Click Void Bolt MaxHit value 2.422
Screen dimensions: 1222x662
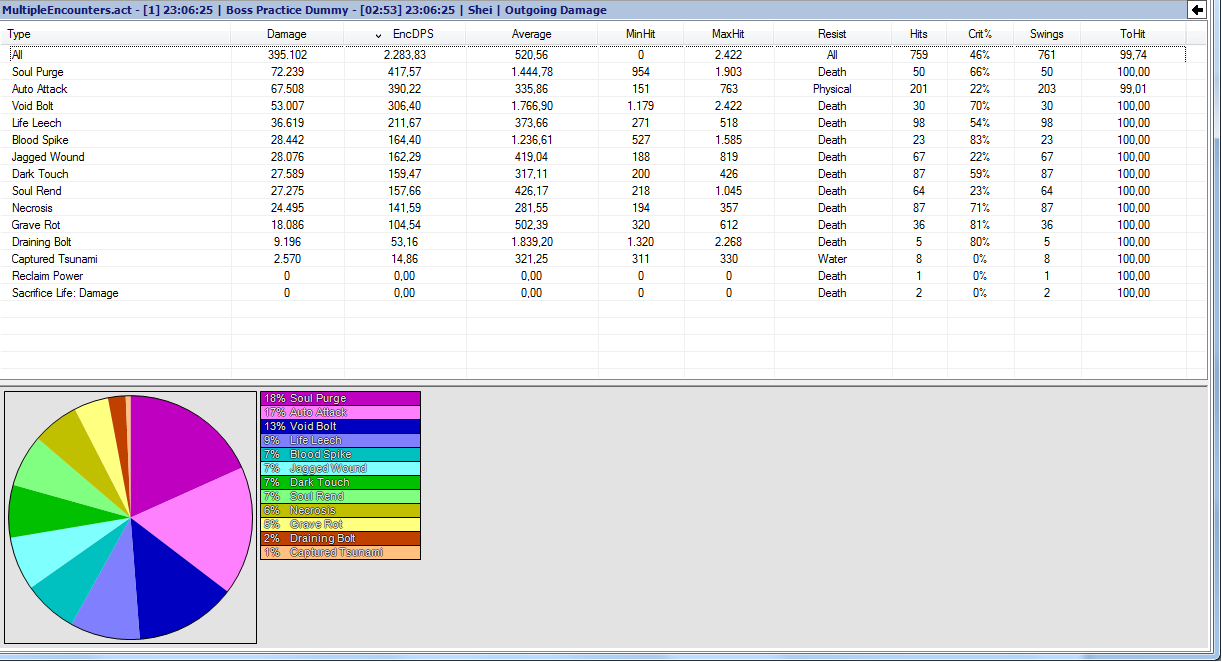728,106
